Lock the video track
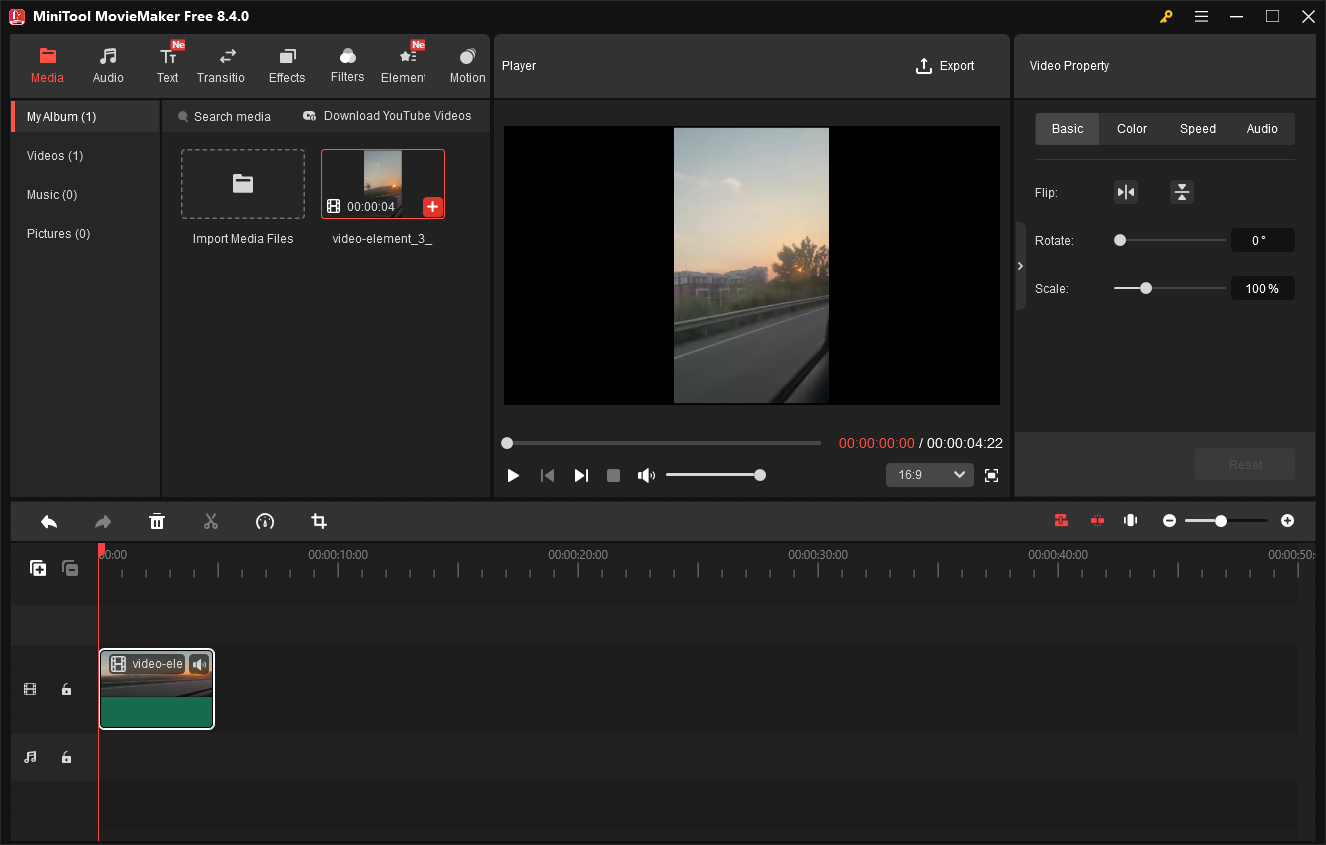 66,689
